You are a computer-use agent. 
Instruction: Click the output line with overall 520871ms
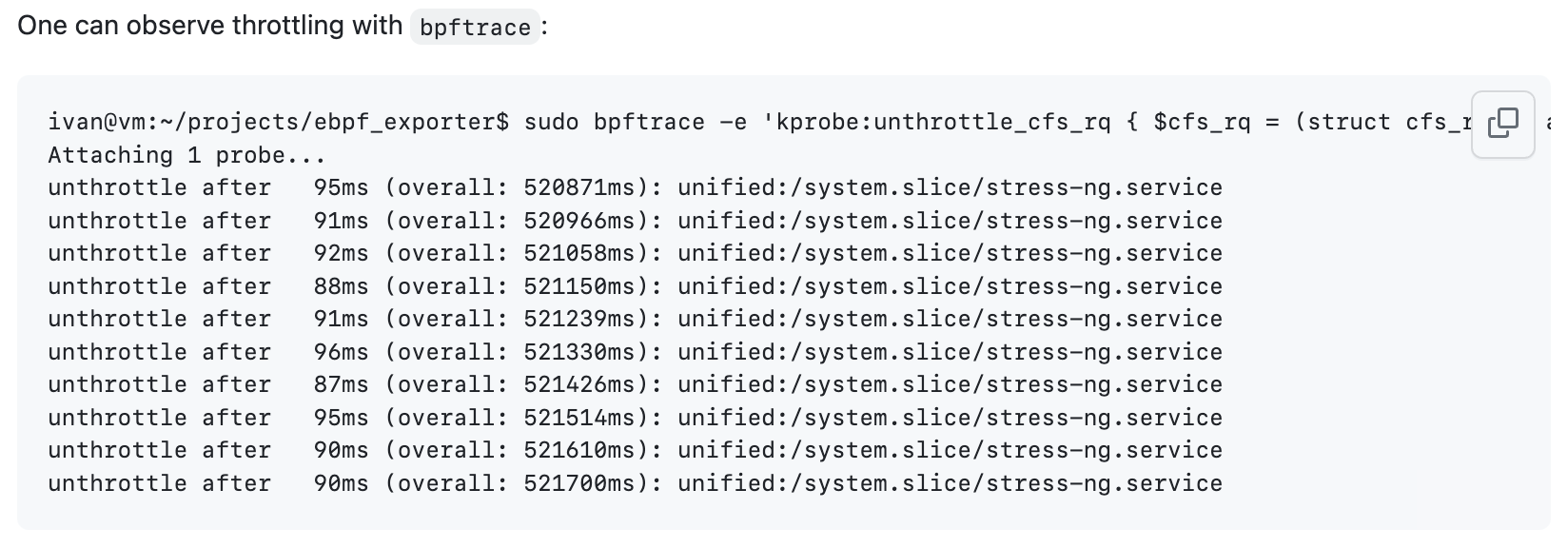[x=636, y=187]
